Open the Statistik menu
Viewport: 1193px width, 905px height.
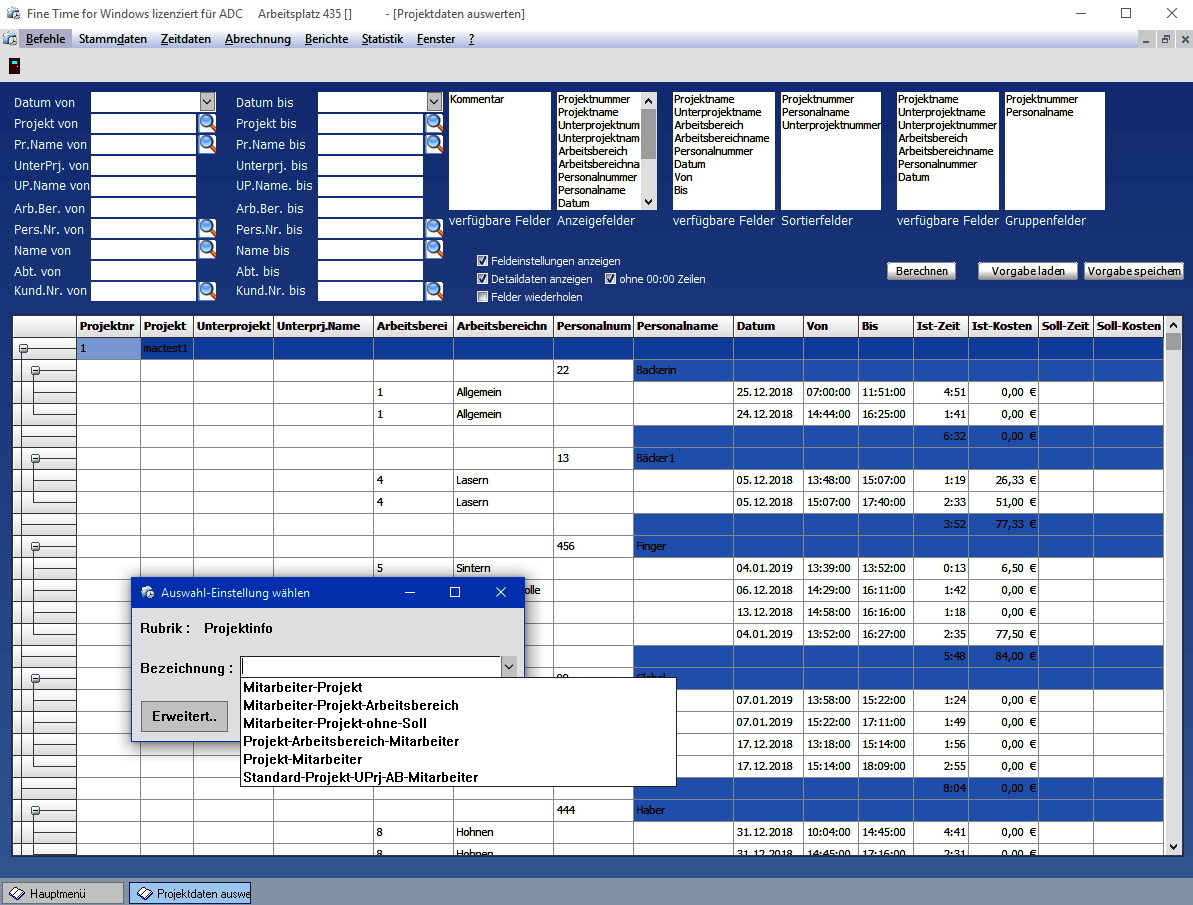[x=382, y=39]
